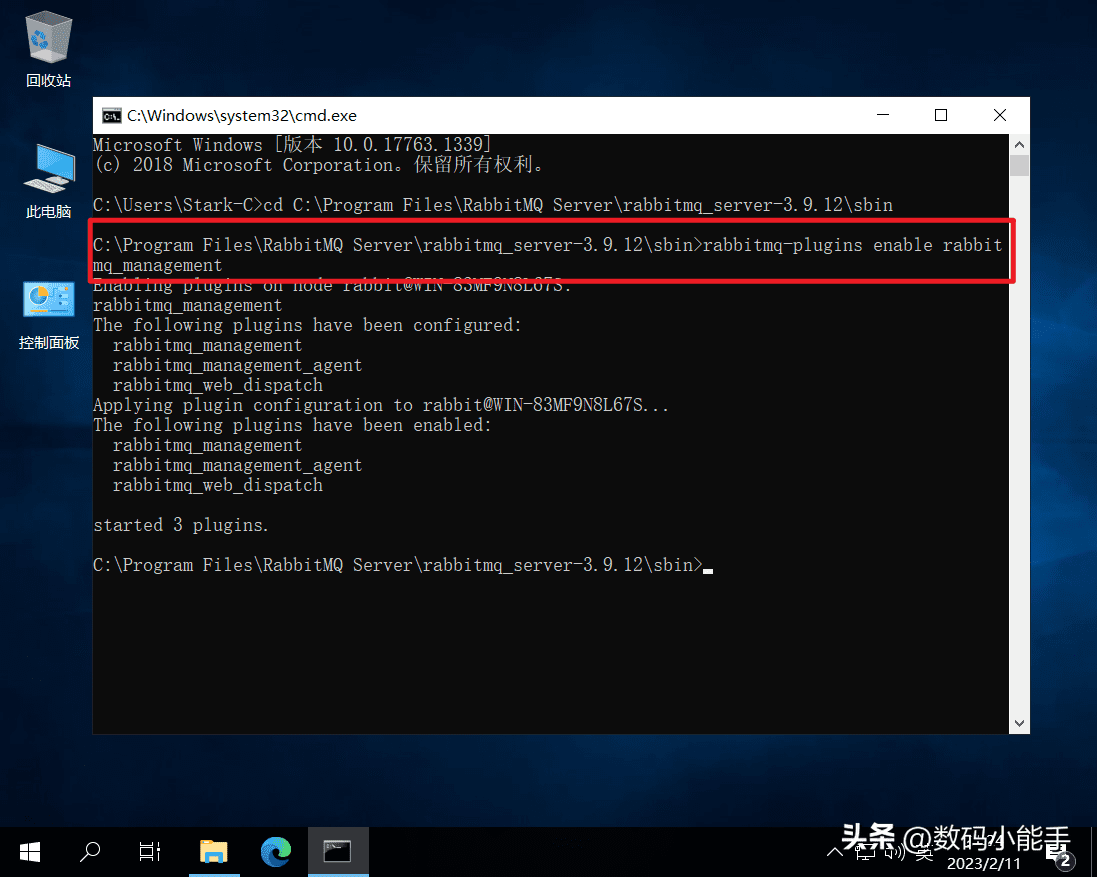Minimize the cmd.exe window
Image resolution: width=1097 pixels, height=877 pixels.
tap(881, 116)
